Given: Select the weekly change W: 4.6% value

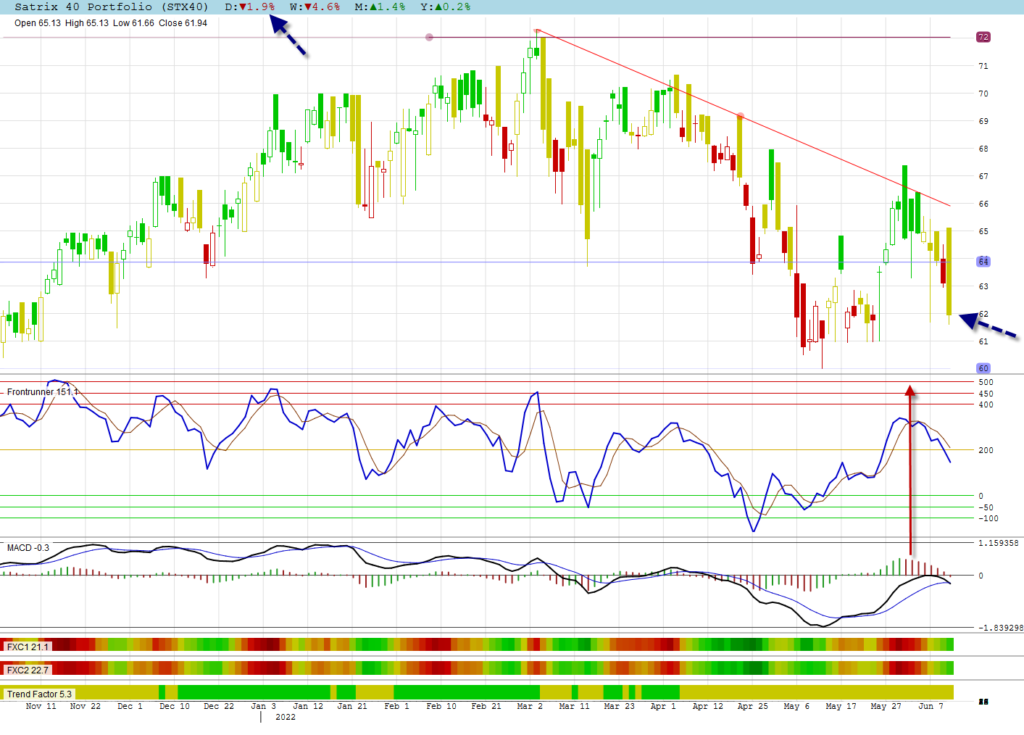Looking at the screenshot, I should tap(315, 7).
